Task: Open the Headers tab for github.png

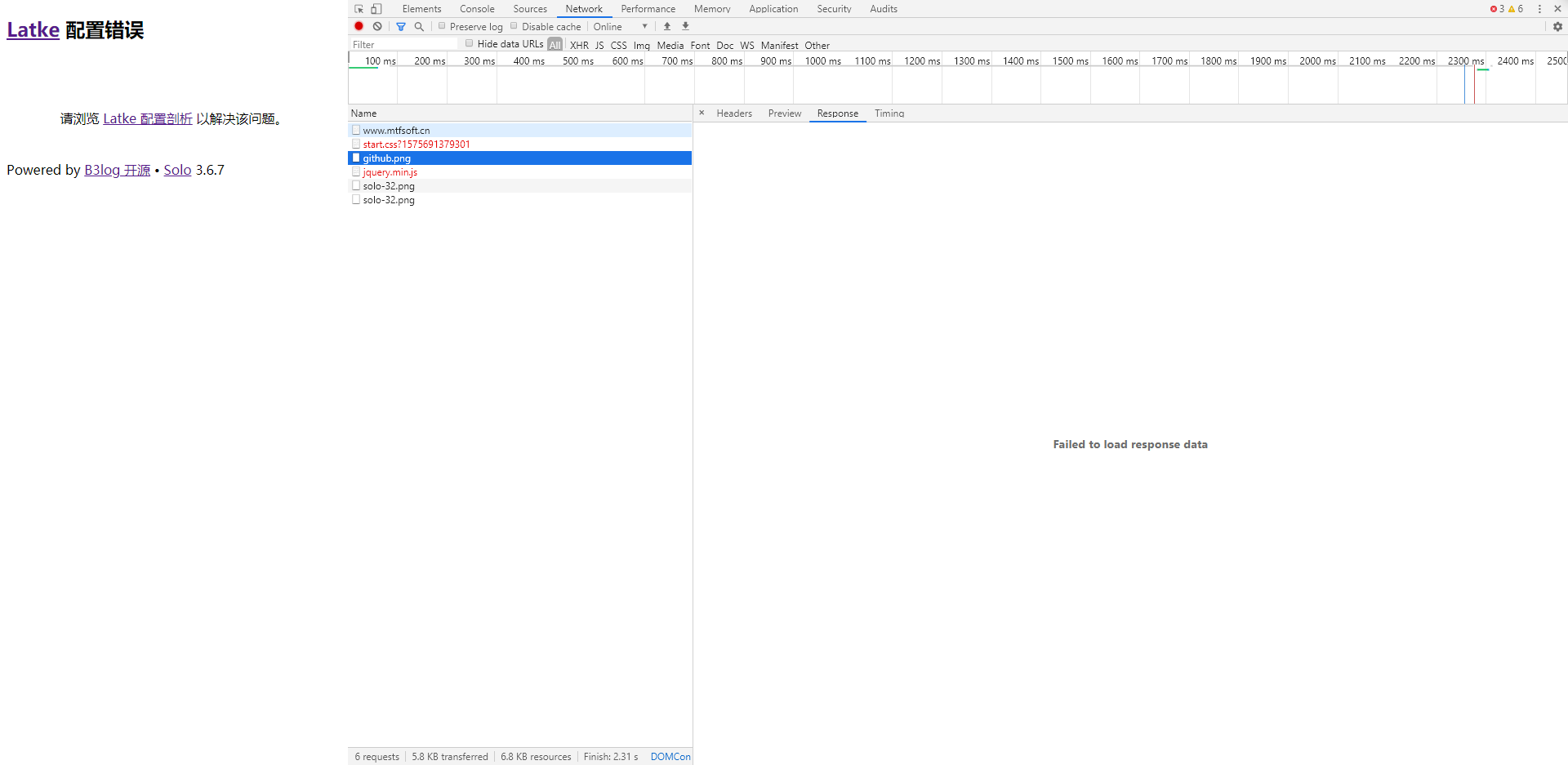Action: [733, 113]
